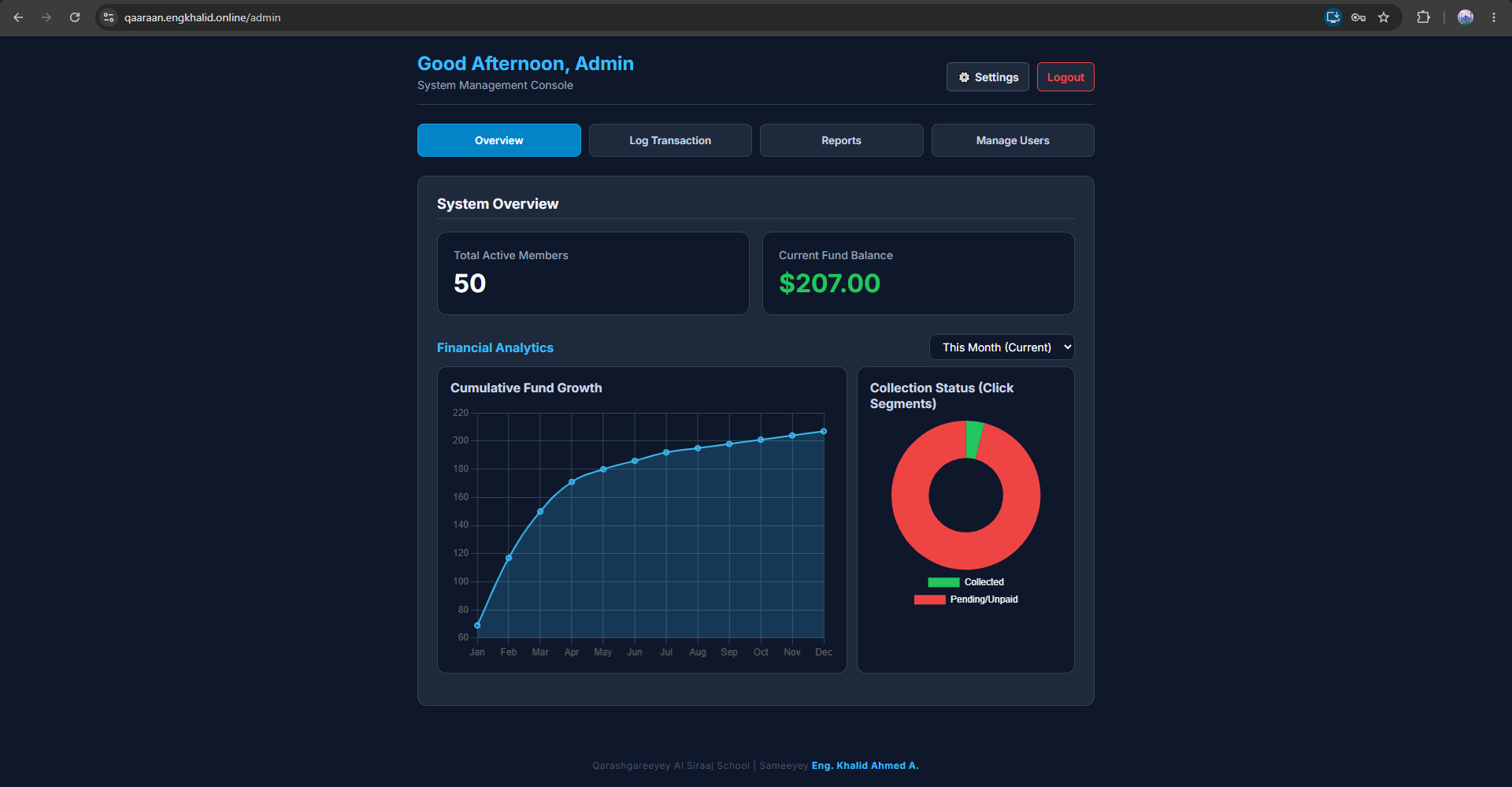
Task: Open site information icon in address bar
Action: click(x=109, y=17)
